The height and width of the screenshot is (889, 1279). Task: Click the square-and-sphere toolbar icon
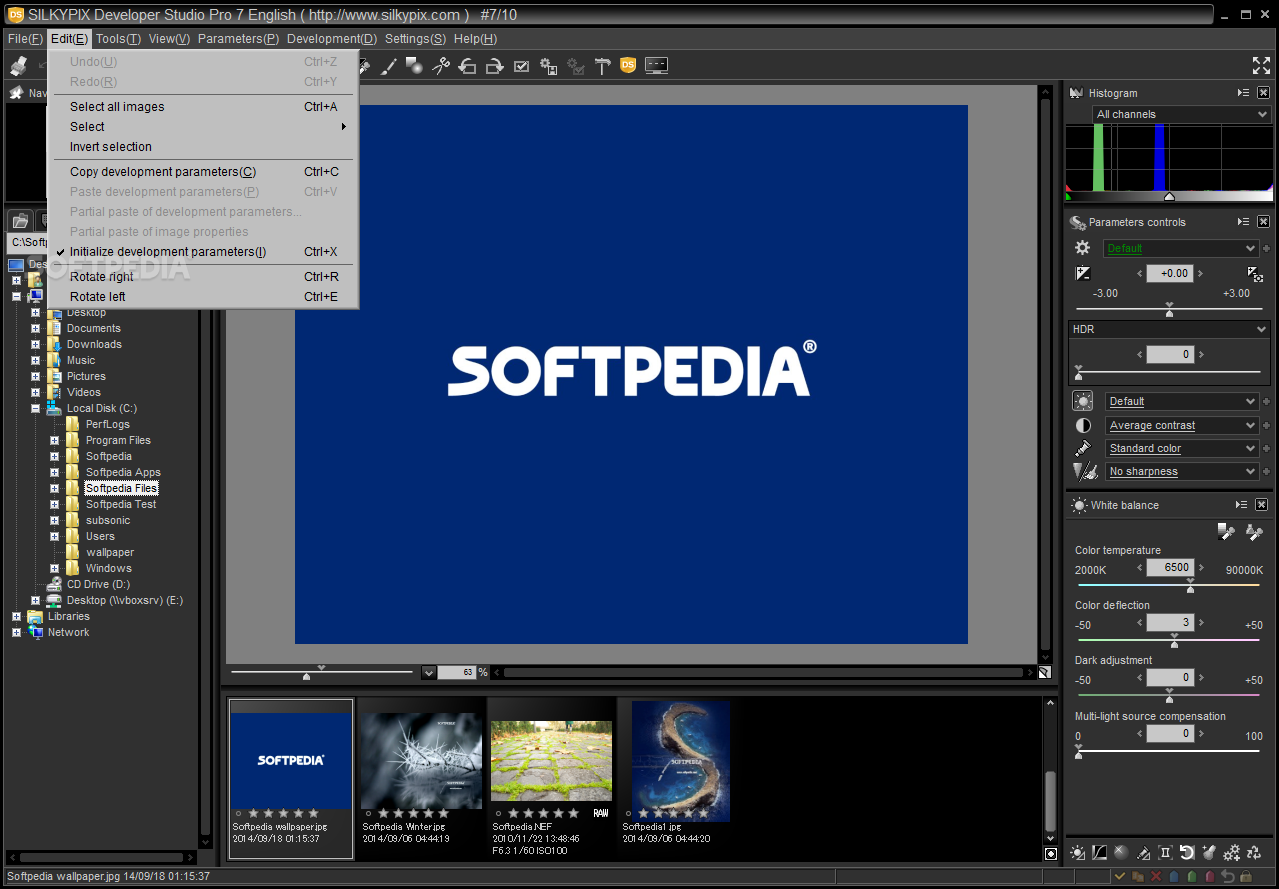(x=414, y=66)
